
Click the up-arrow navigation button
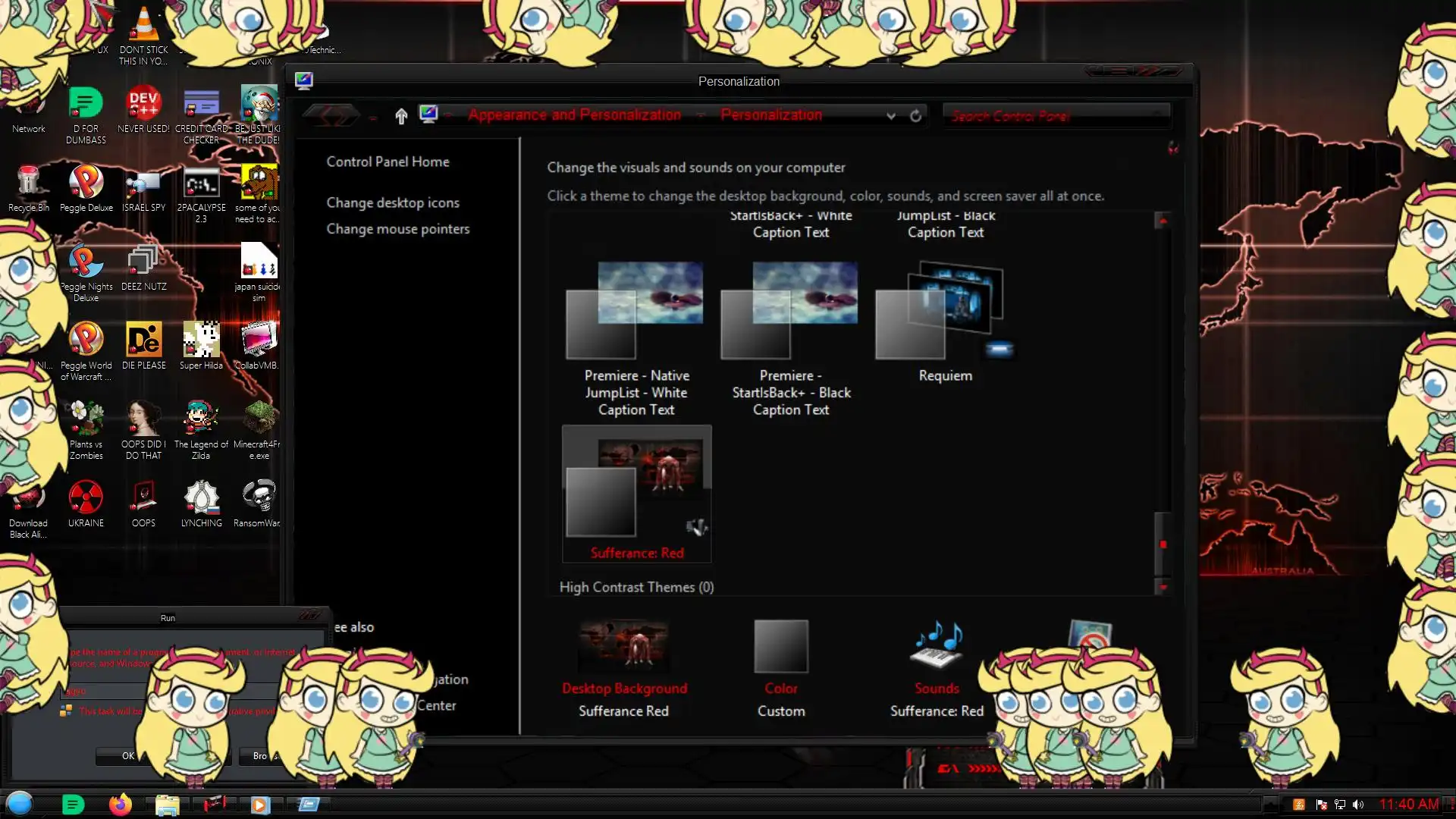tap(401, 115)
